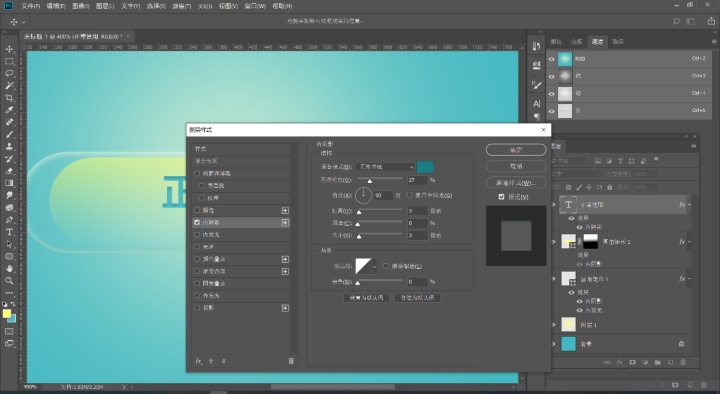The height and width of the screenshot is (394, 720).
Task: Open the Edit menu
Action: click(x=56, y=6)
